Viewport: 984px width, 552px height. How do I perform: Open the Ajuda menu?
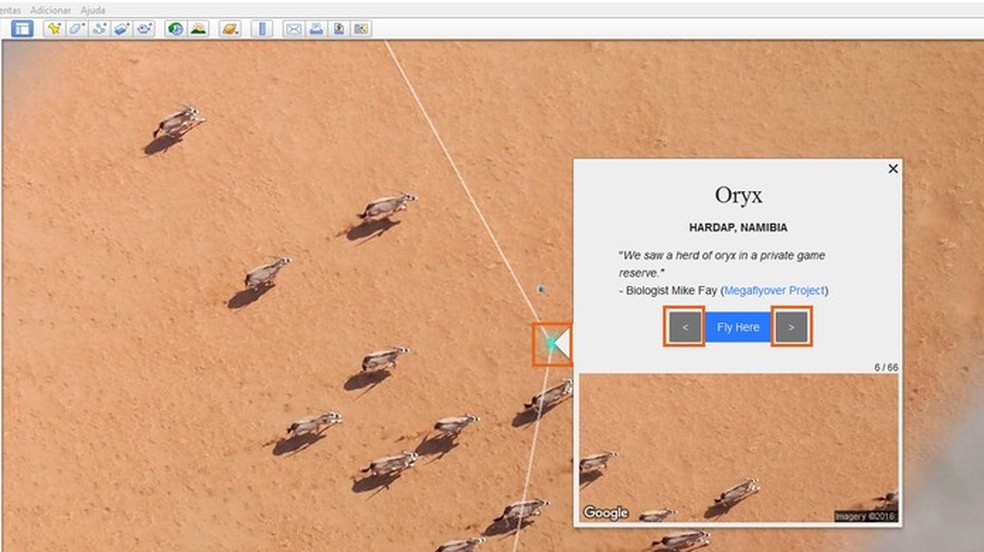(x=93, y=10)
